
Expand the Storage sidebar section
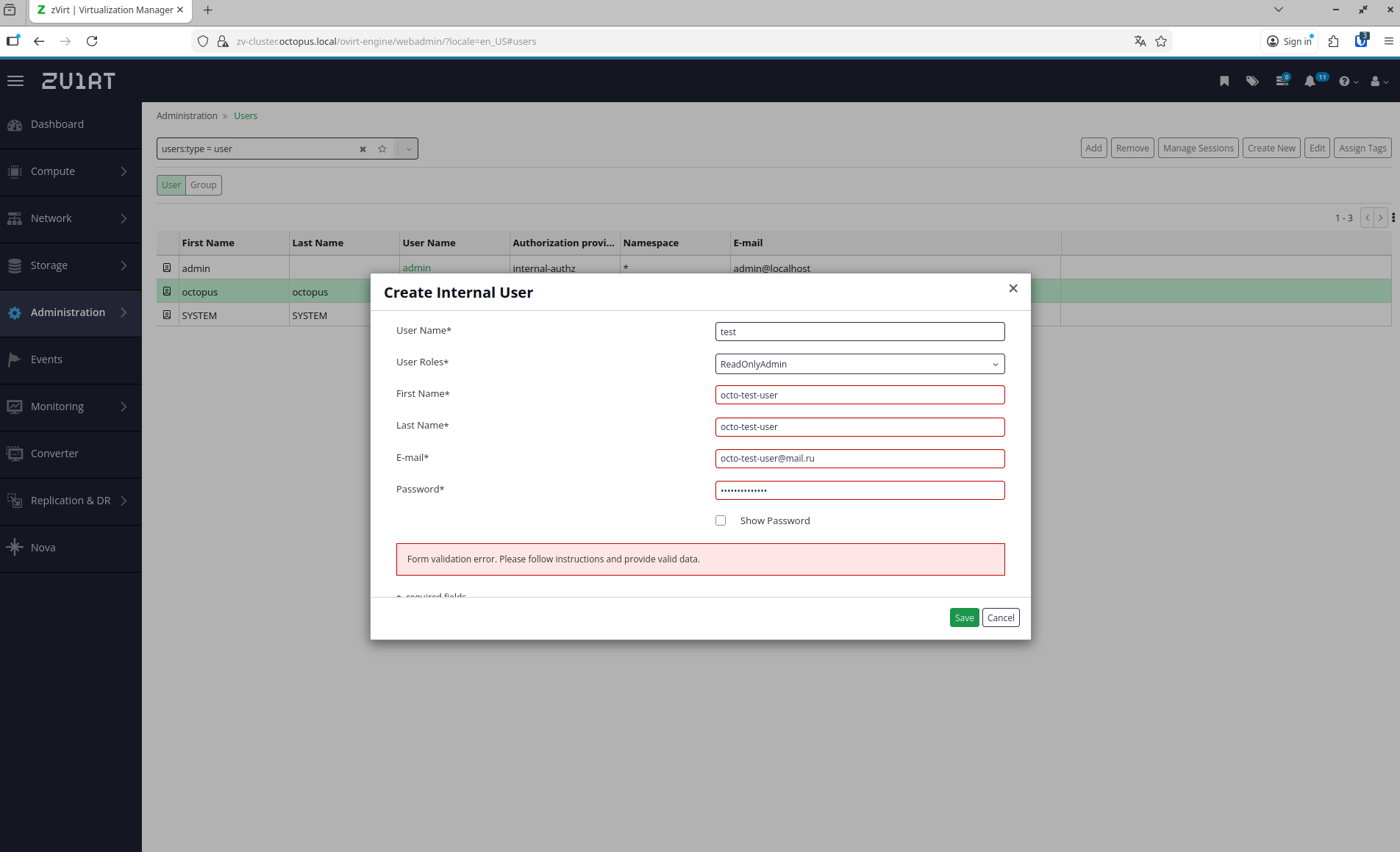pyautogui.click(x=71, y=265)
